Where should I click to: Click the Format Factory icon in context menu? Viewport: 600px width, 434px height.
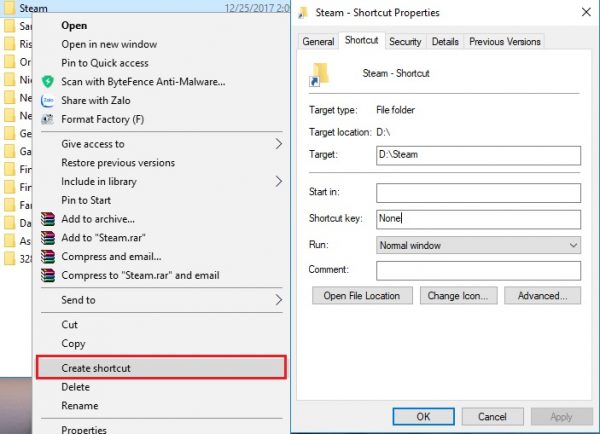click(47, 119)
